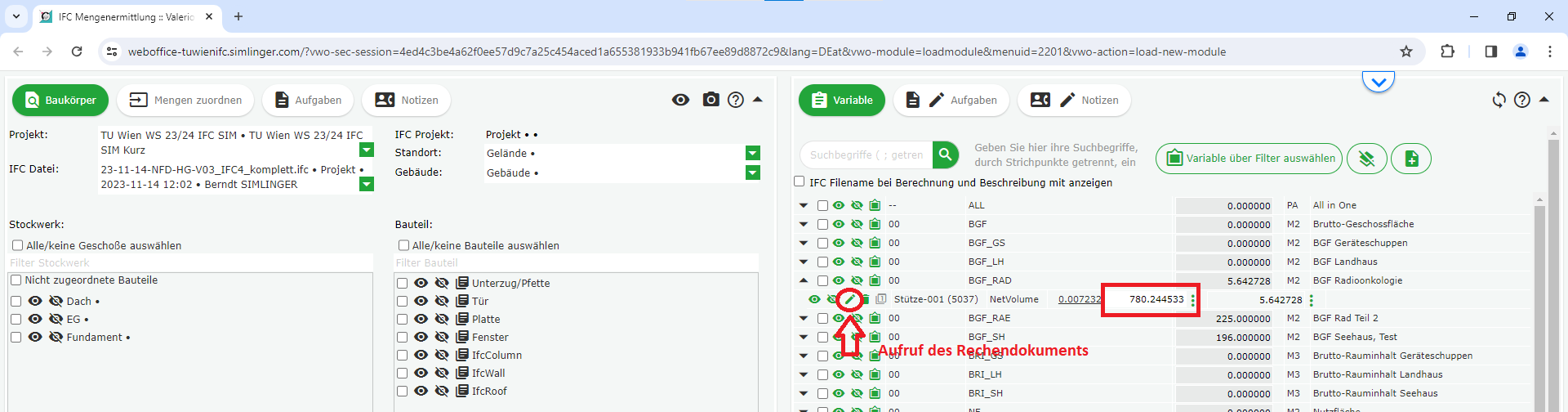Image resolution: width=1568 pixels, height=412 pixels.
Task: Show the Dach storey with eye icon
Action: pos(35,301)
